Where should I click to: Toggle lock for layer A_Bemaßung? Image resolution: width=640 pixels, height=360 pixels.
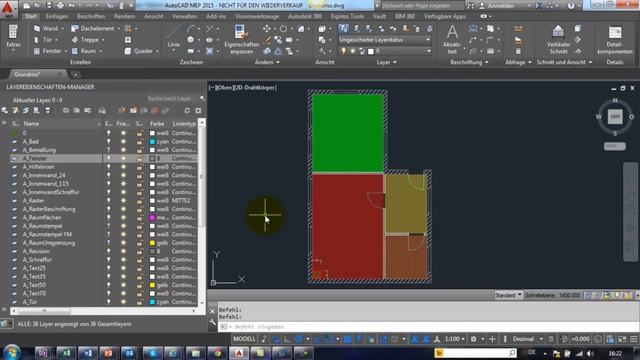click(x=140, y=150)
